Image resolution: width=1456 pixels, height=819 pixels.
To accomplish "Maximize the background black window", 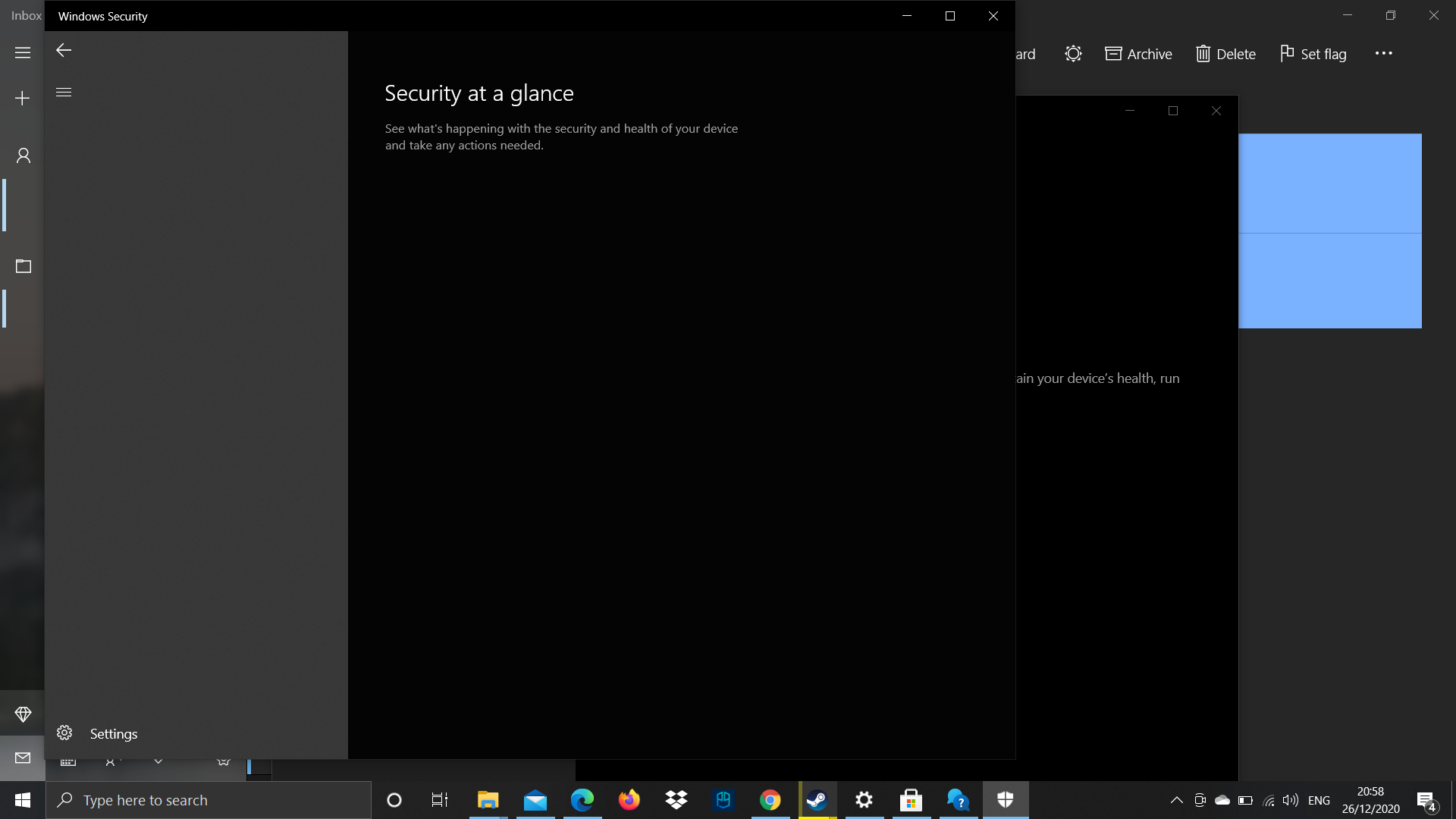I will 1173,111.
